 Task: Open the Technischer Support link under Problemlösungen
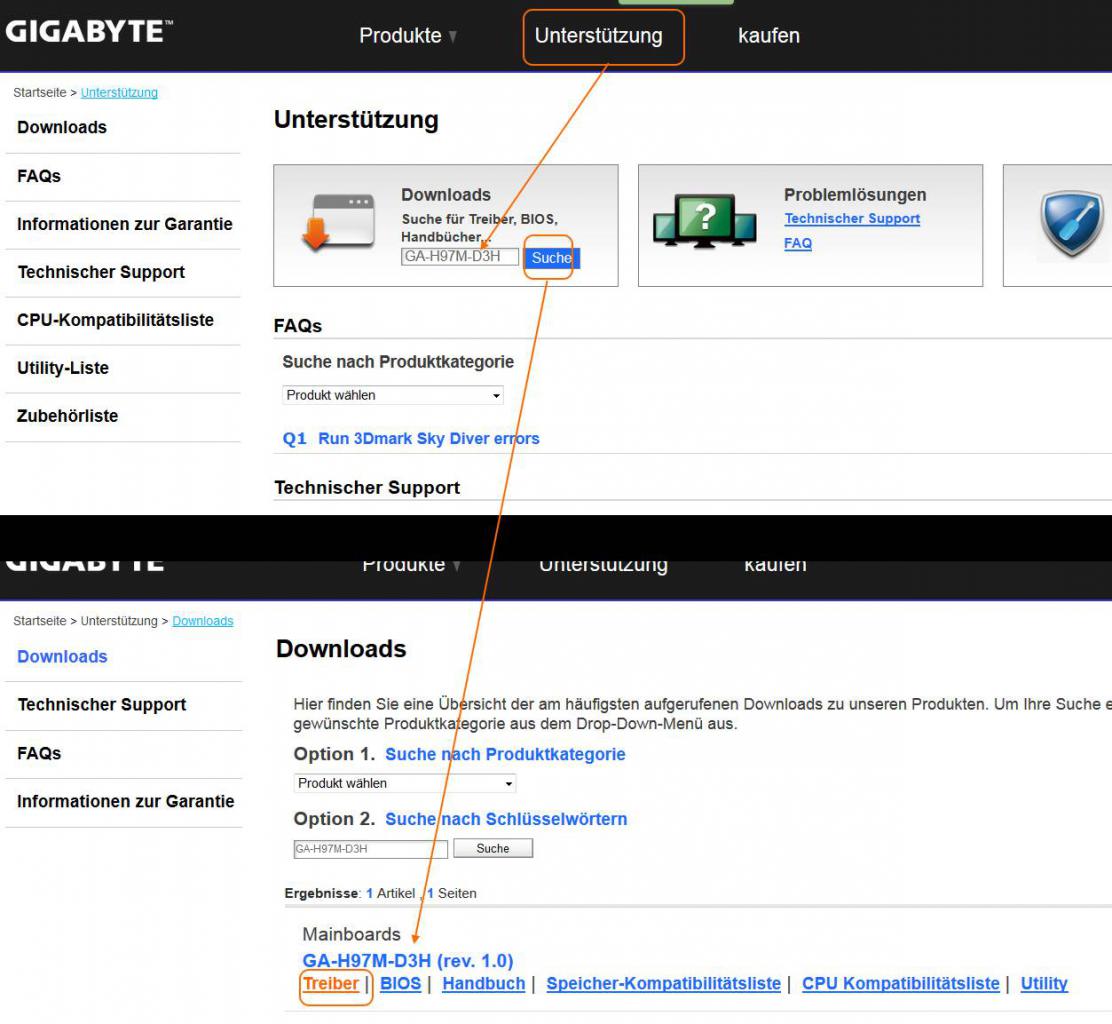[x=852, y=218]
